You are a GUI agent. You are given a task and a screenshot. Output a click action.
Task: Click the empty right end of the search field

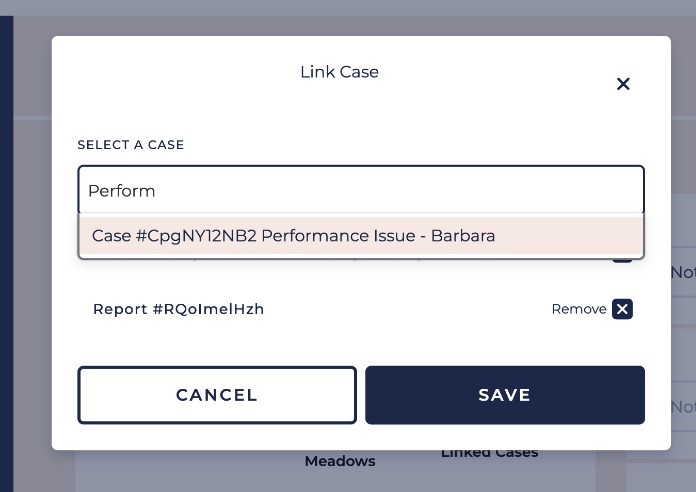[x=600, y=190]
